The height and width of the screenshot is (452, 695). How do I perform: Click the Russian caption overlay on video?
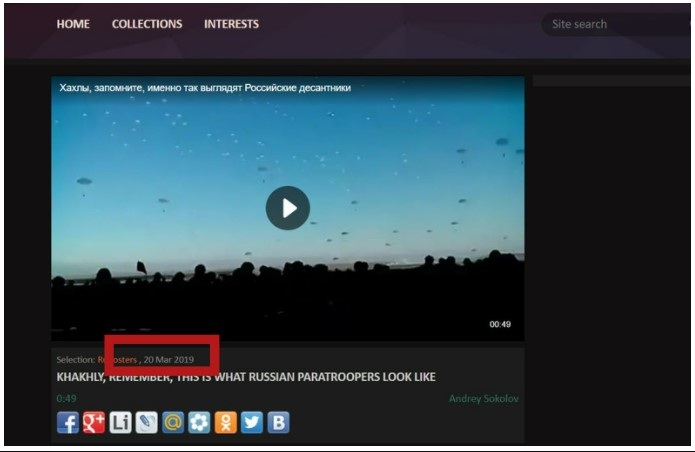click(205, 88)
